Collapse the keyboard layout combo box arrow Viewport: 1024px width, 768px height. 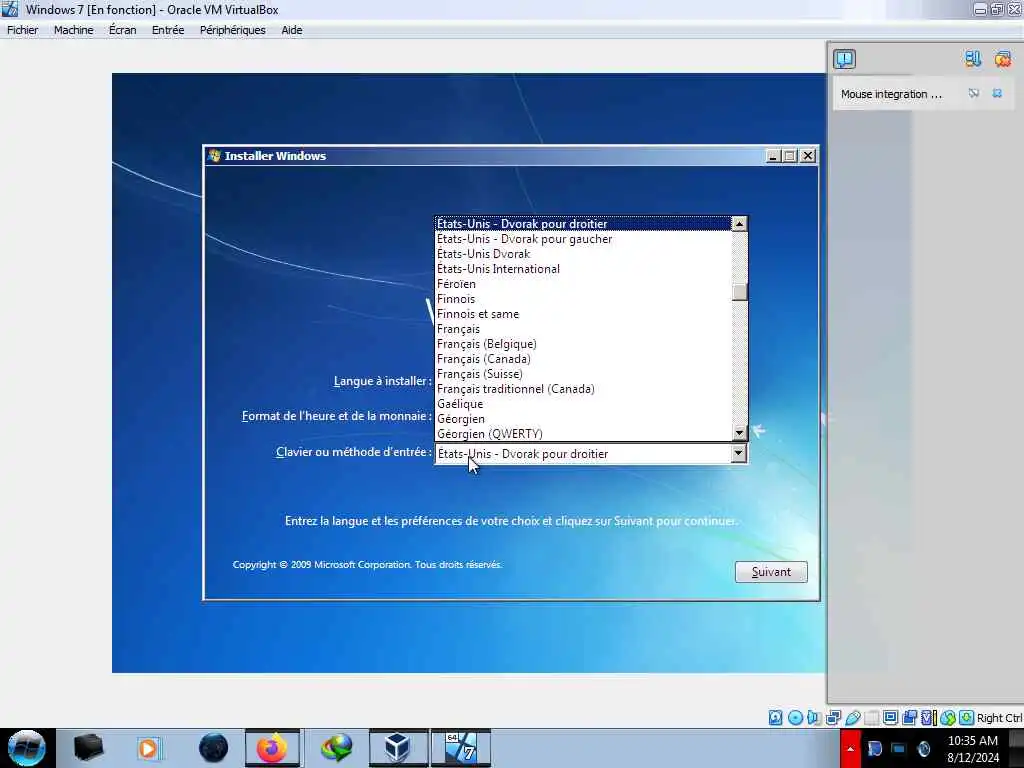click(x=739, y=453)
